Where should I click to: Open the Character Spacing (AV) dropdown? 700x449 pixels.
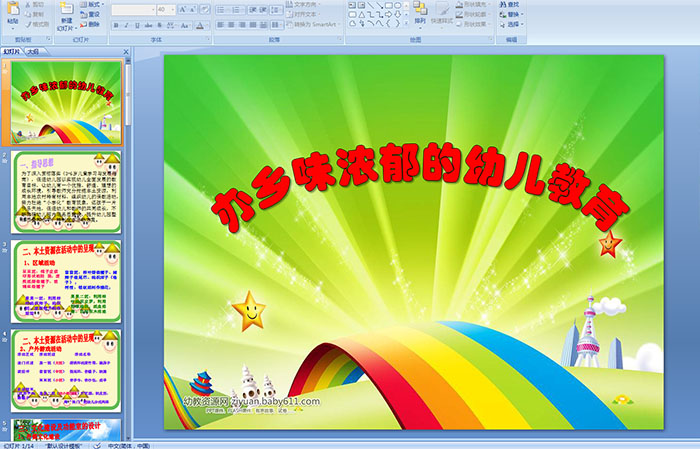click(x=172, y=25)
